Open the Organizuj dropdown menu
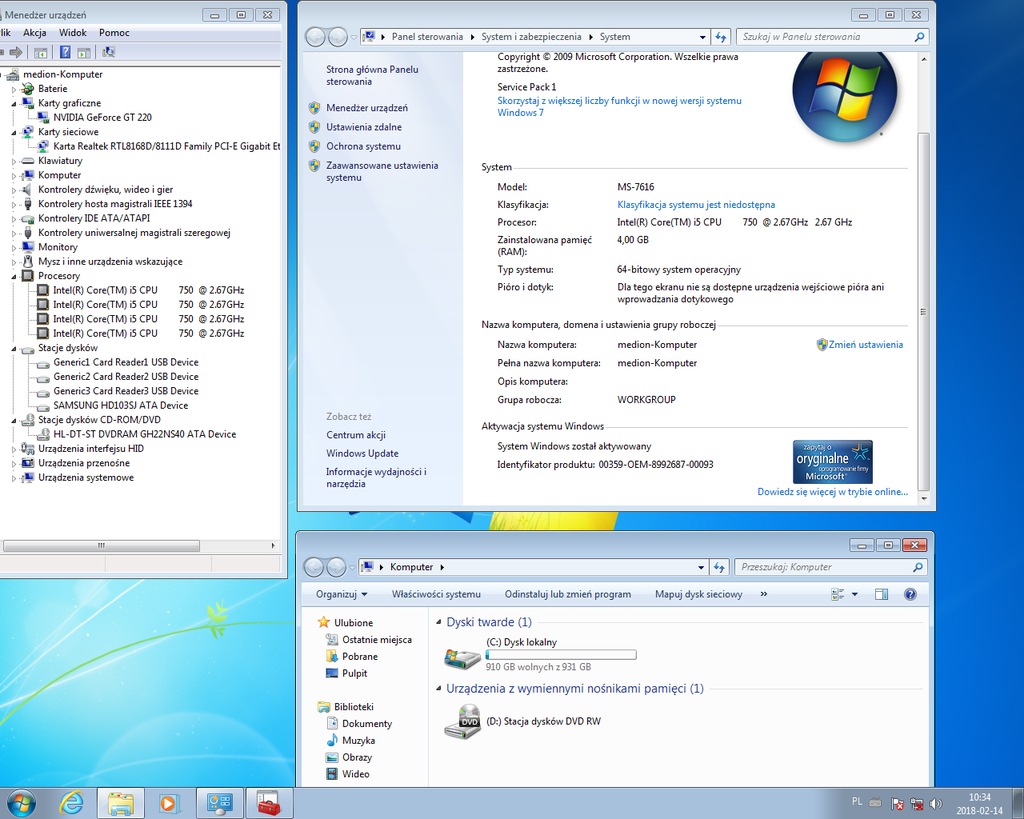1024x819 pixels. click(x=342, y=594)
